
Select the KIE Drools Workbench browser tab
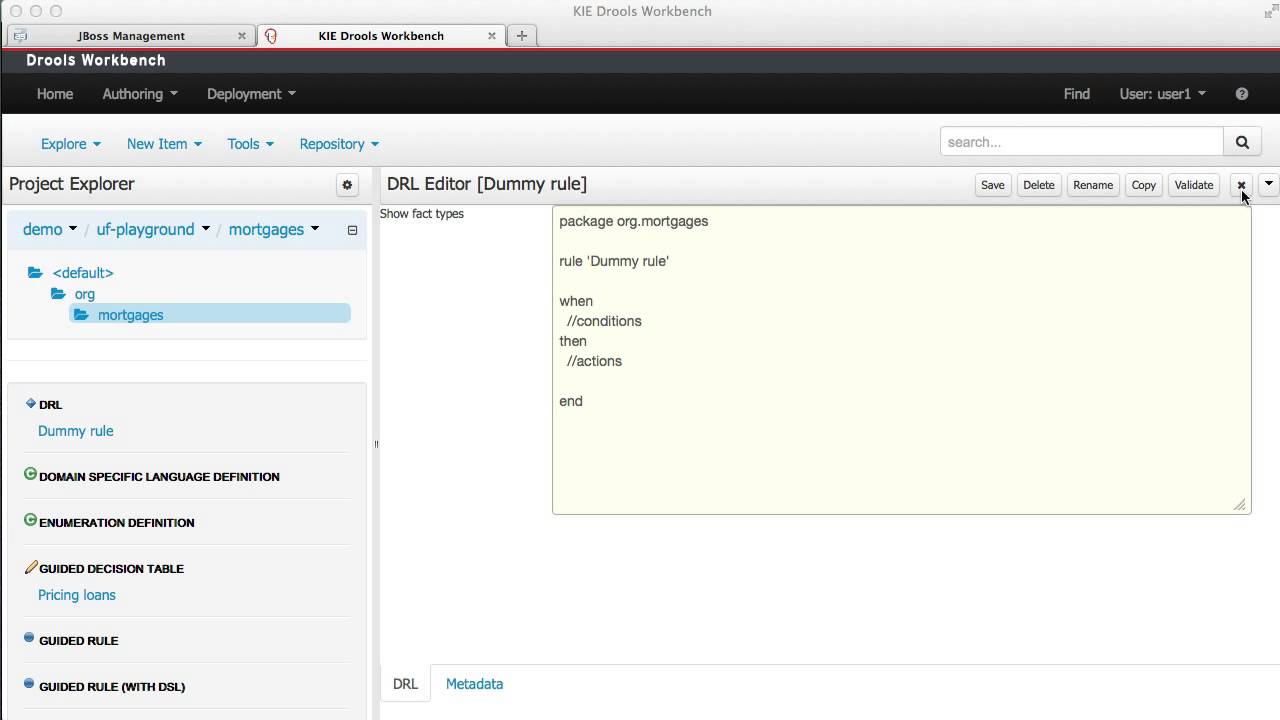(381, 35)
